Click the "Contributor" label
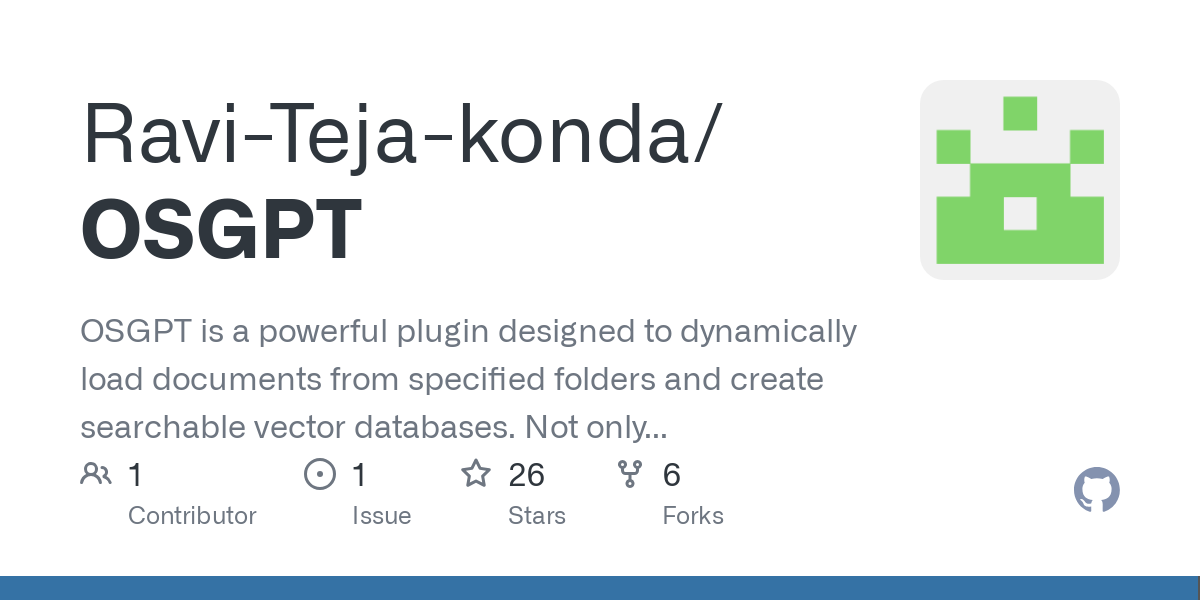The height and width of the screenshot is (600, 1200). [192, 516]
